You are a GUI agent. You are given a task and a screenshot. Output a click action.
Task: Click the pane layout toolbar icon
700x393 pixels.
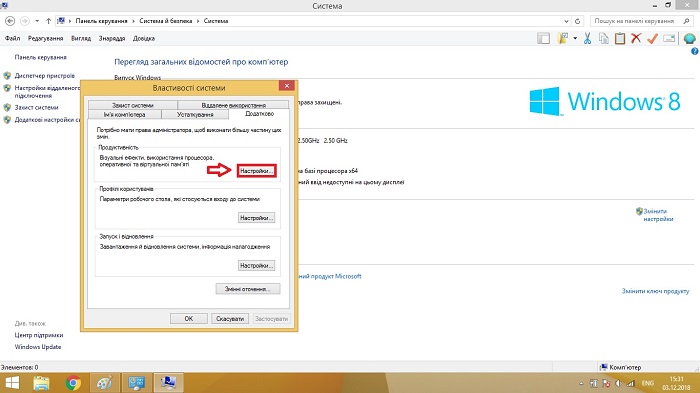543,38
